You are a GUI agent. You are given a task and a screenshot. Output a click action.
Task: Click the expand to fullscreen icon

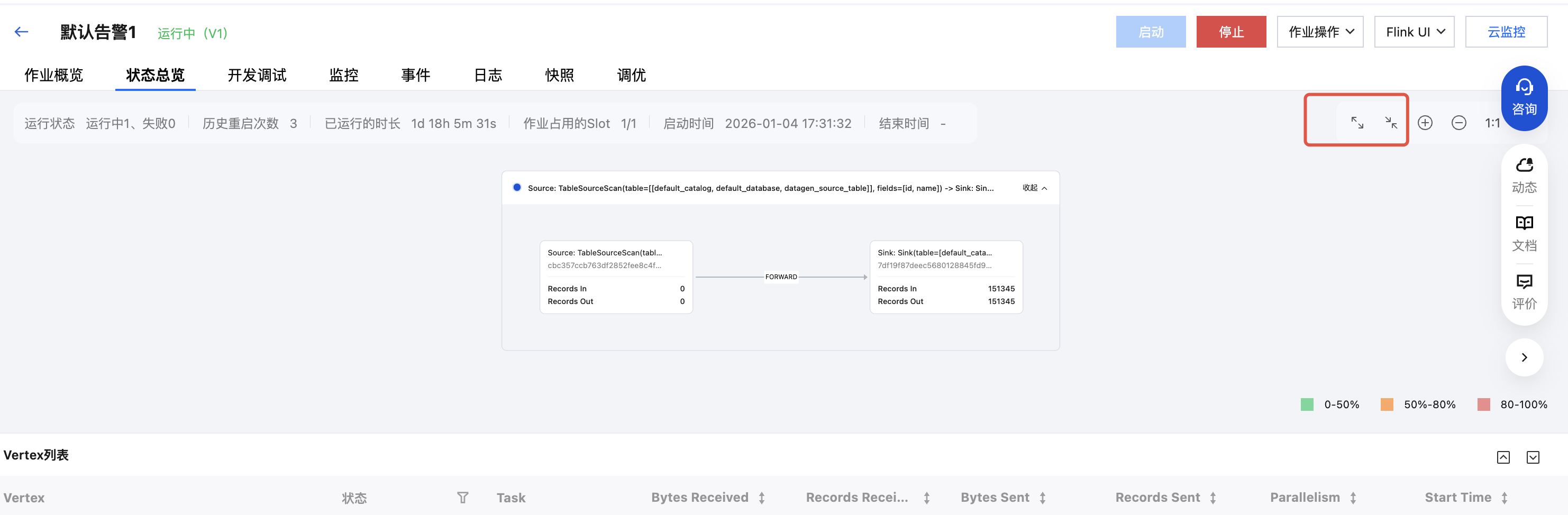pyautogui.click(x=1357, y=123)
